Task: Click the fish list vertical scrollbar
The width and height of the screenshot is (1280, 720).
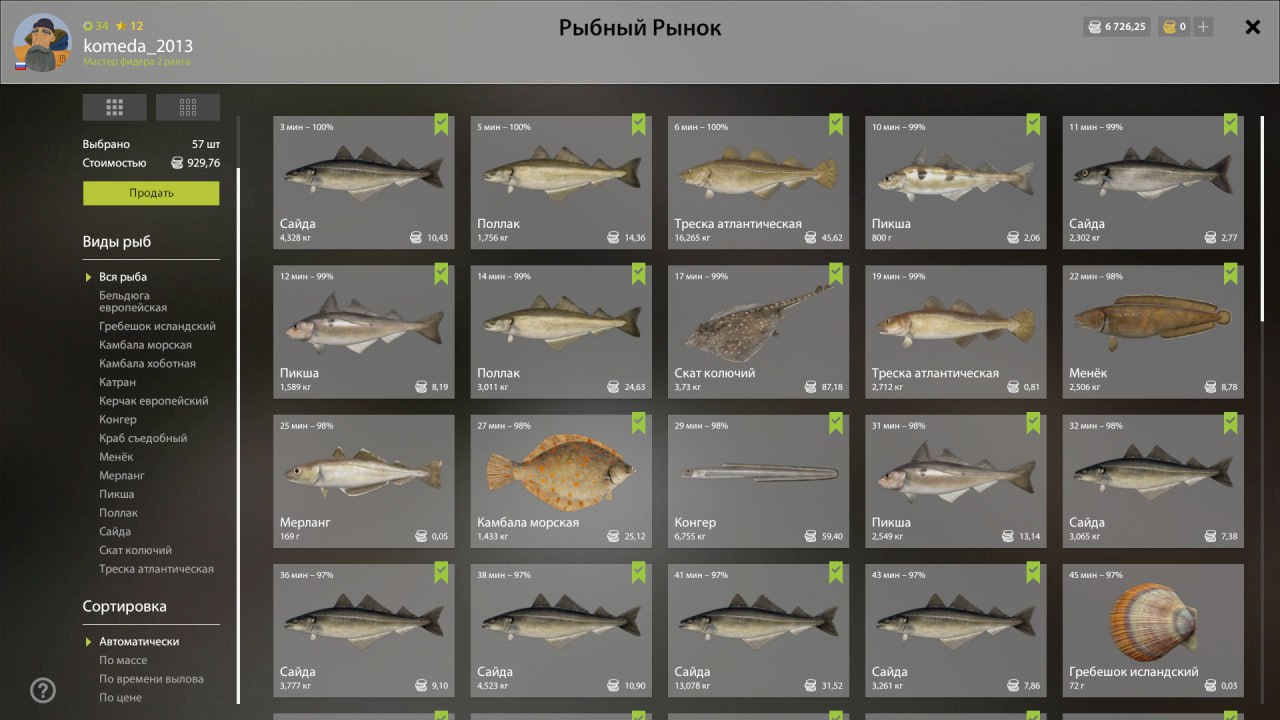Action: click(x=1262, y=219)
